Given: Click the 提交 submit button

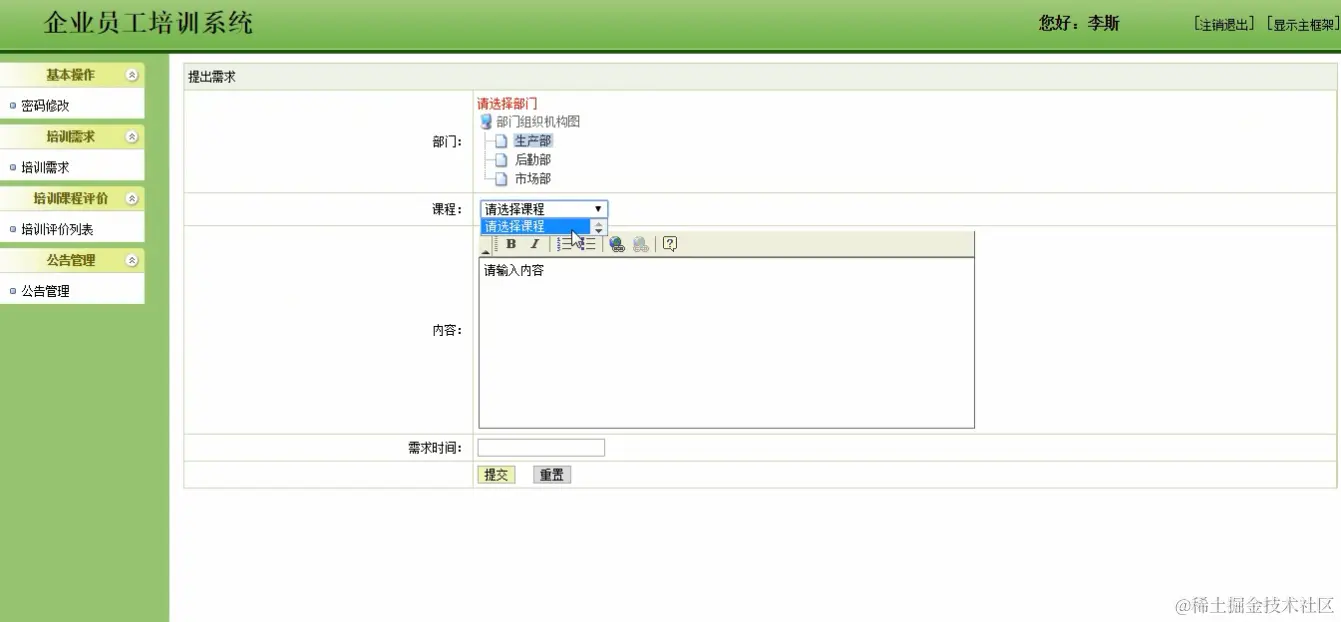Looking at the screenshot, I should click(496, 475).
